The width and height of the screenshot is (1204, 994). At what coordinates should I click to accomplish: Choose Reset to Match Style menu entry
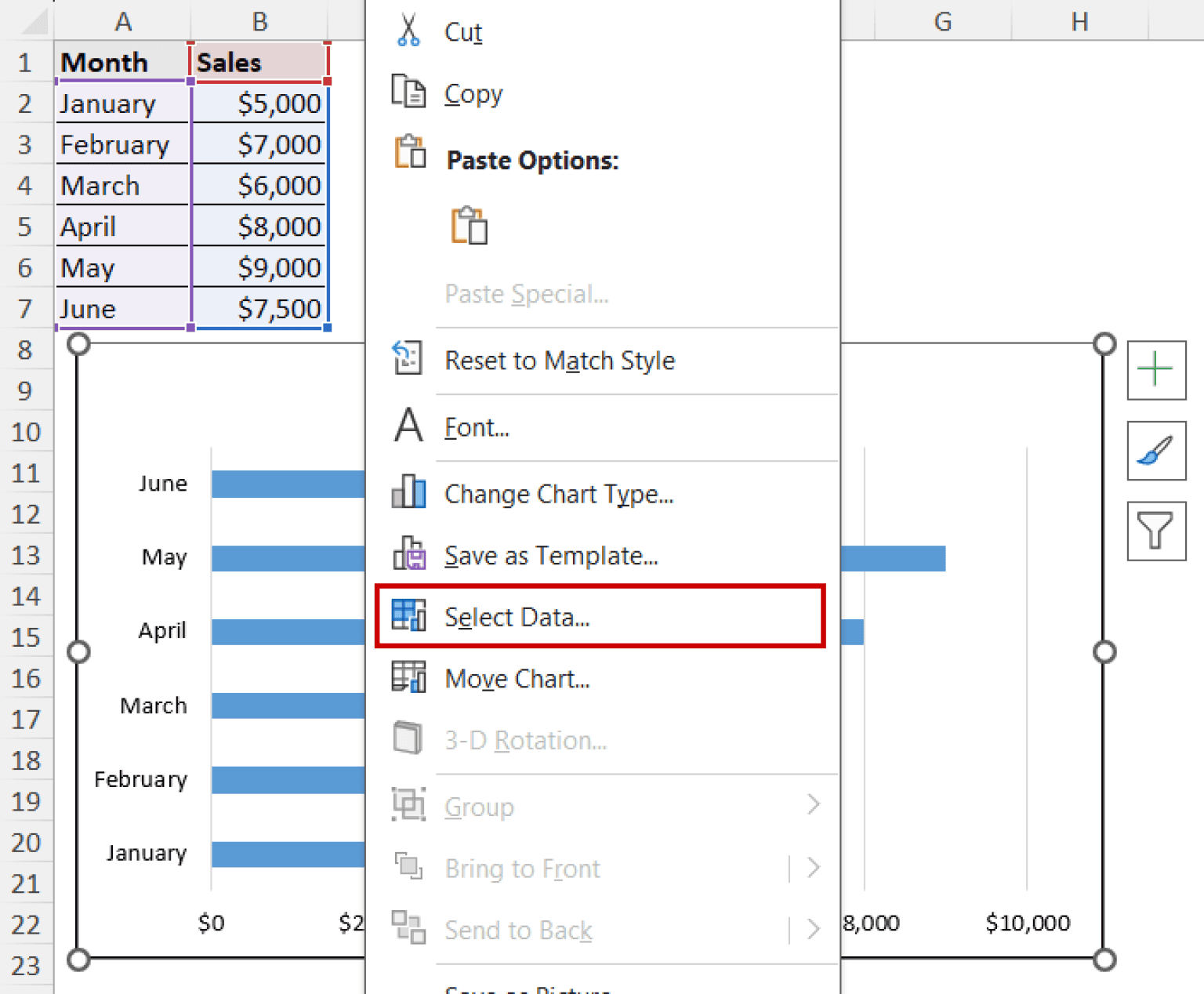[x=560, y=361]
